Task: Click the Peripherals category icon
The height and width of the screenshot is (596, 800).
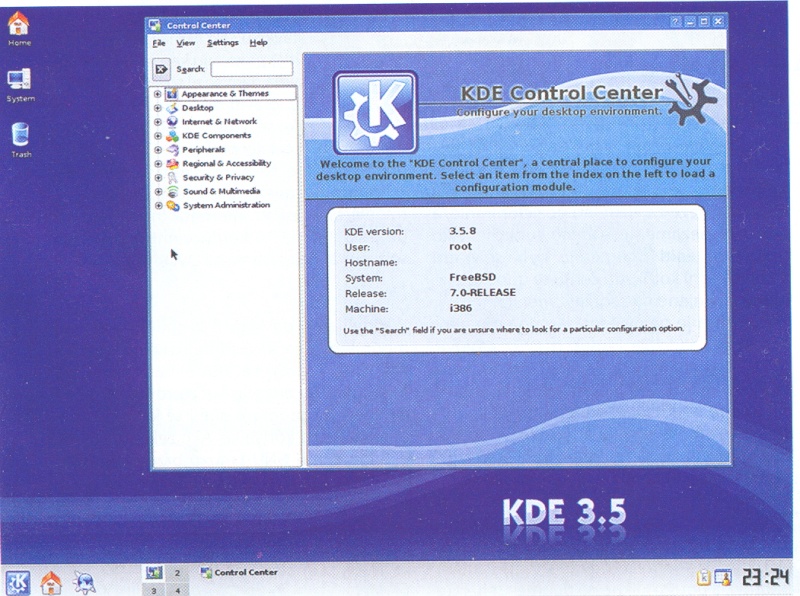Action: [173, 150]
